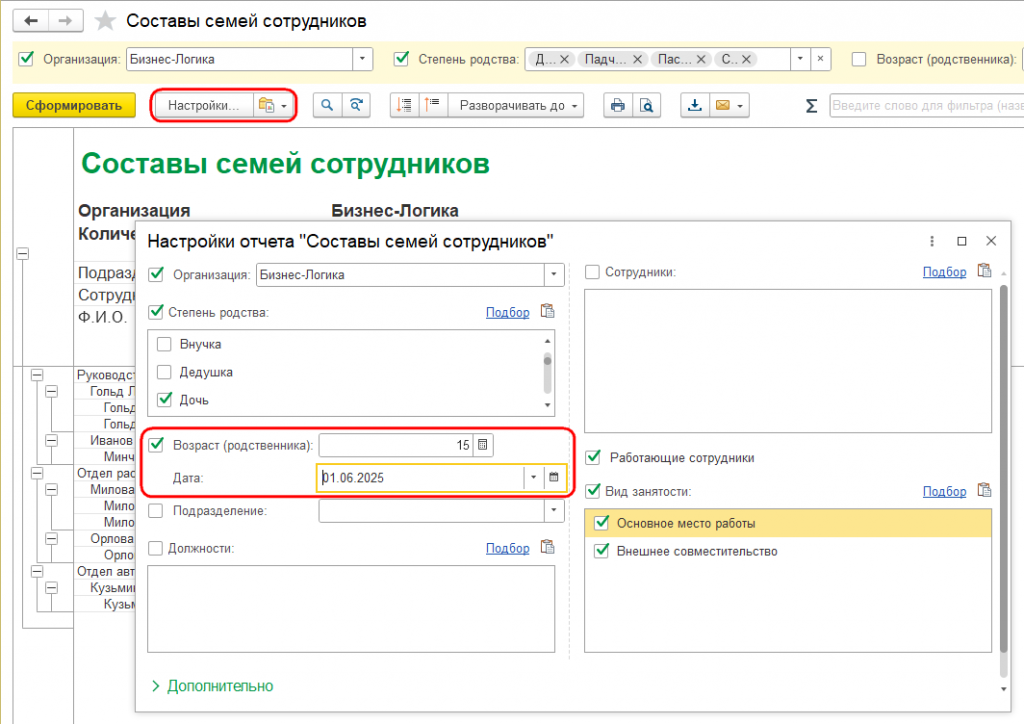This screenshot has width=1024, height=724.
Task: Open the dialog more options menu (three dots)
Action: tap(932, 242)
